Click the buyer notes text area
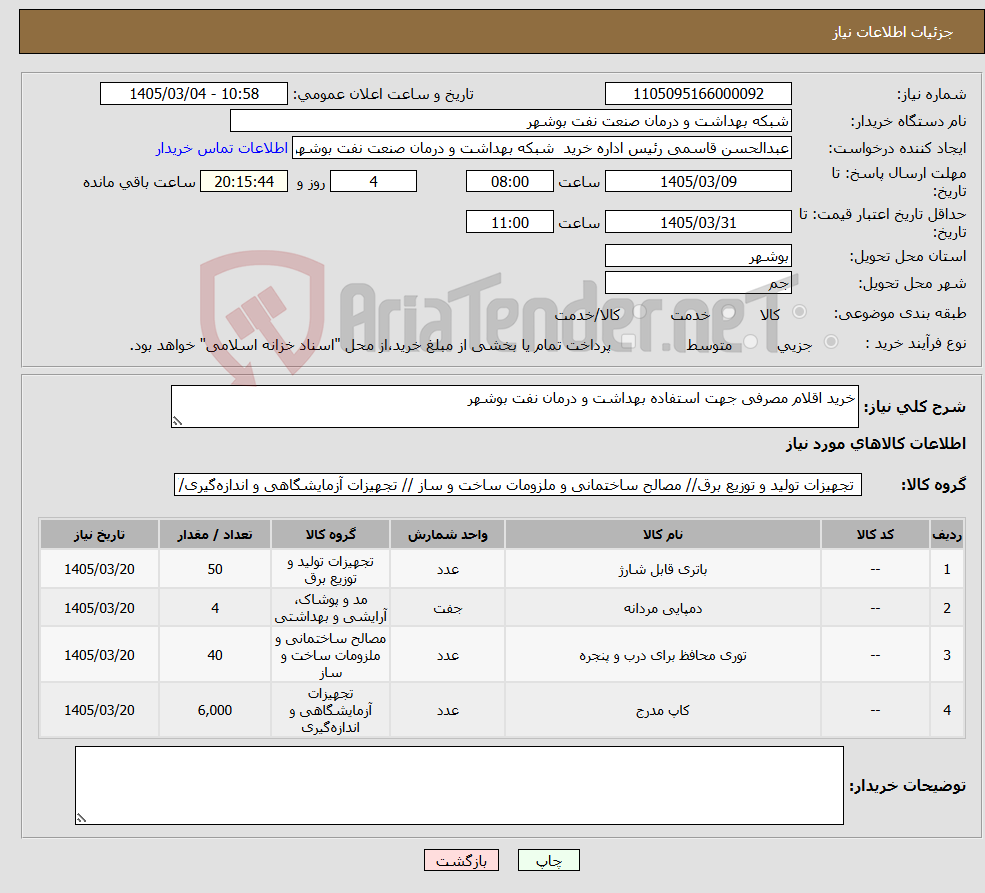Viewport: 985px width, 893px height. click(459, 786)
